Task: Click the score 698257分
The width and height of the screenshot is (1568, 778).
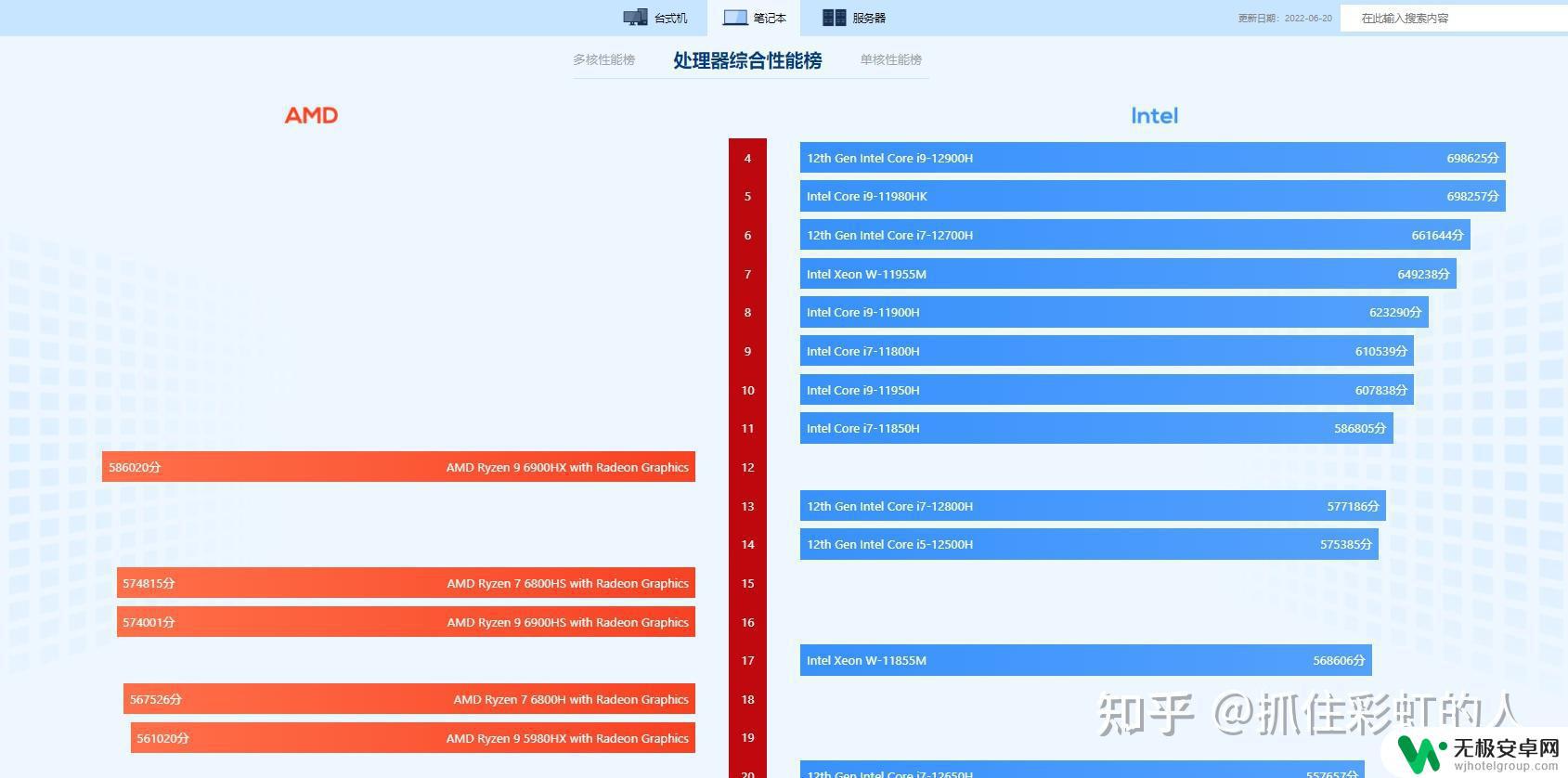Action: point(1472,196)
